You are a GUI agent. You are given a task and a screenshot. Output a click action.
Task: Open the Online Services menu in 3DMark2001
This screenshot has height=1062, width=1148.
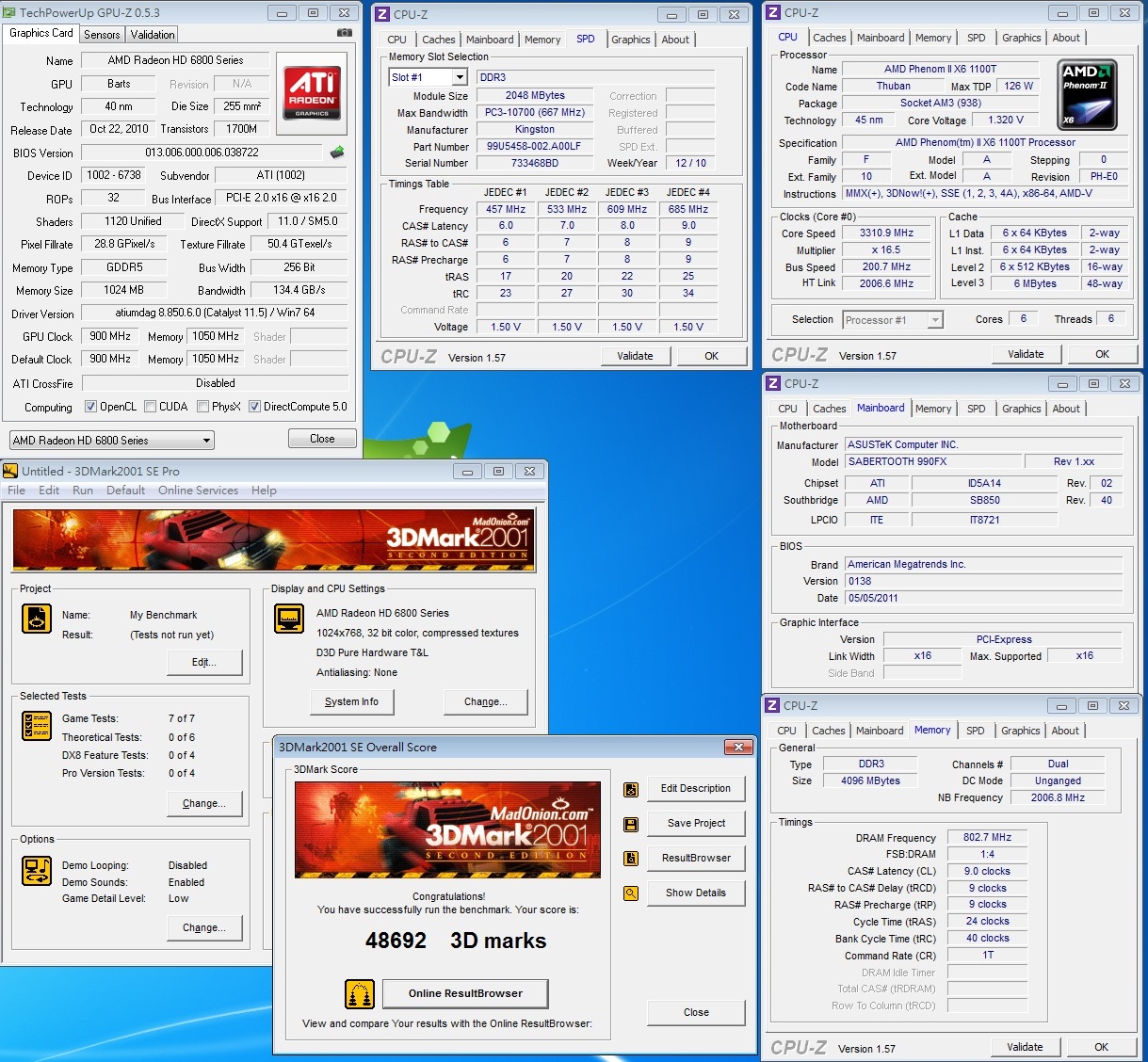point(198,491)
